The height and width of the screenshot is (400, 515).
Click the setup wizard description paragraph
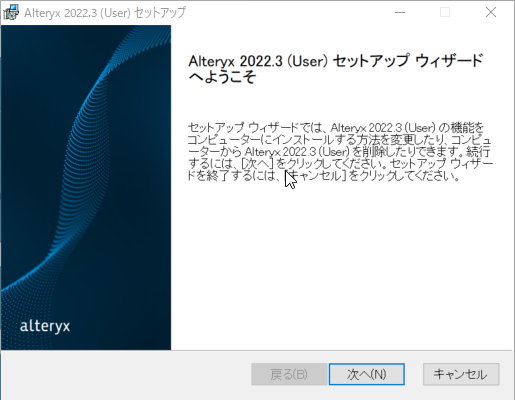pyautogui.click(x=340, y=152)
